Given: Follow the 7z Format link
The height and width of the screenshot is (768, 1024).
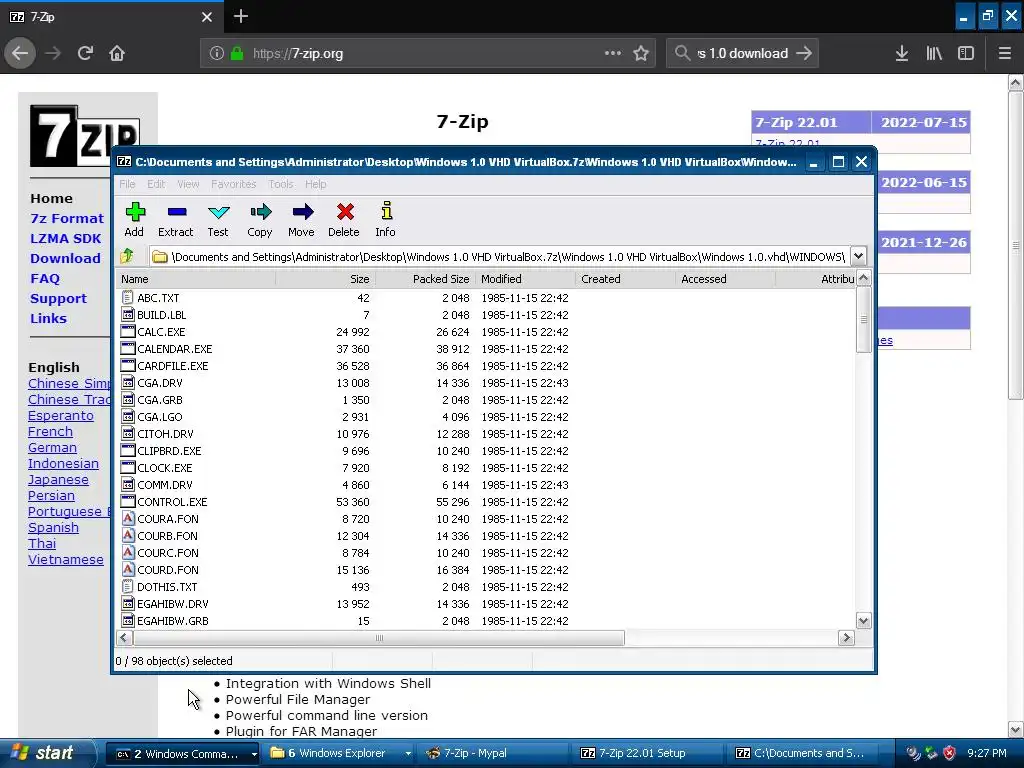Looking at the screenshot, I should (x=67, y=218).
